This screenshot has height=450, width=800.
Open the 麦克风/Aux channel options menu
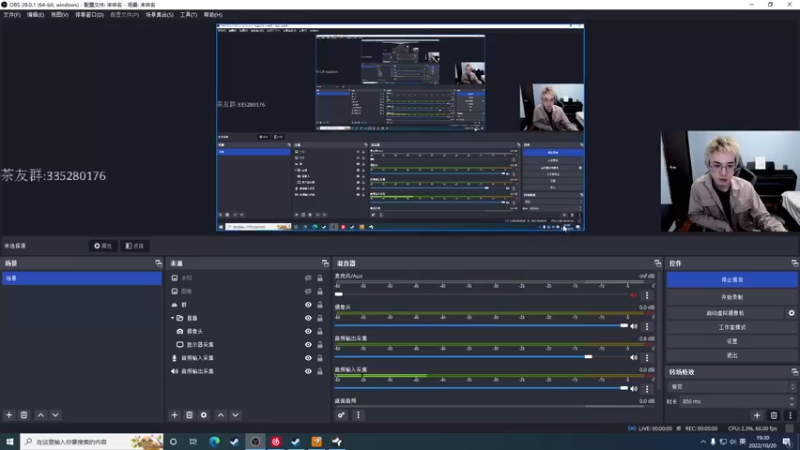647,295
